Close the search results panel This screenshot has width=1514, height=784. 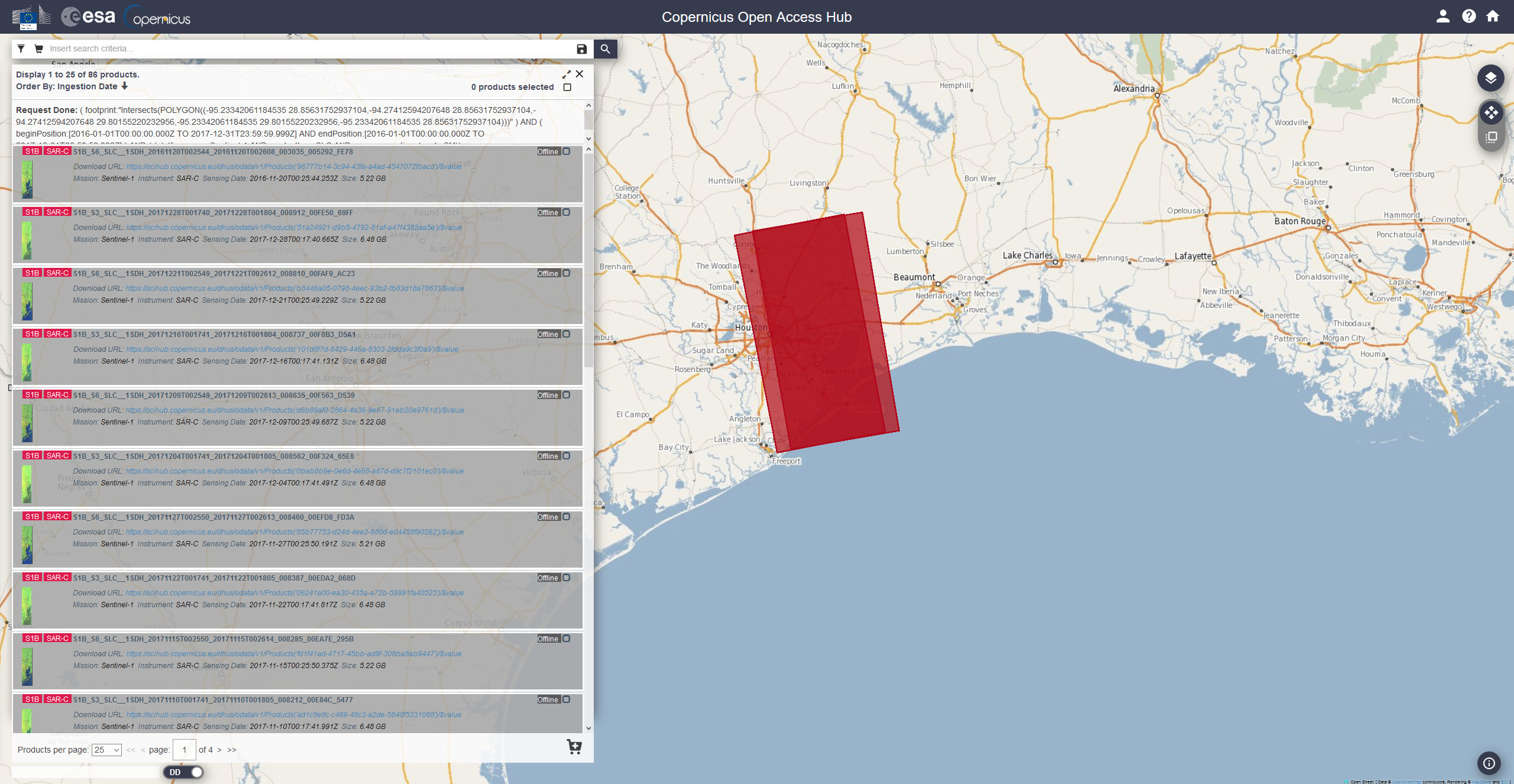click(580, 74)
